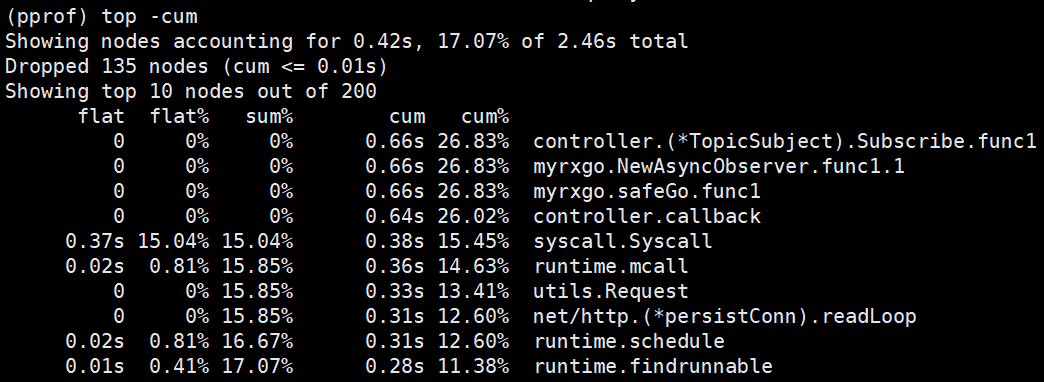Click the 0.33s cum value of utils.Request

394,291
